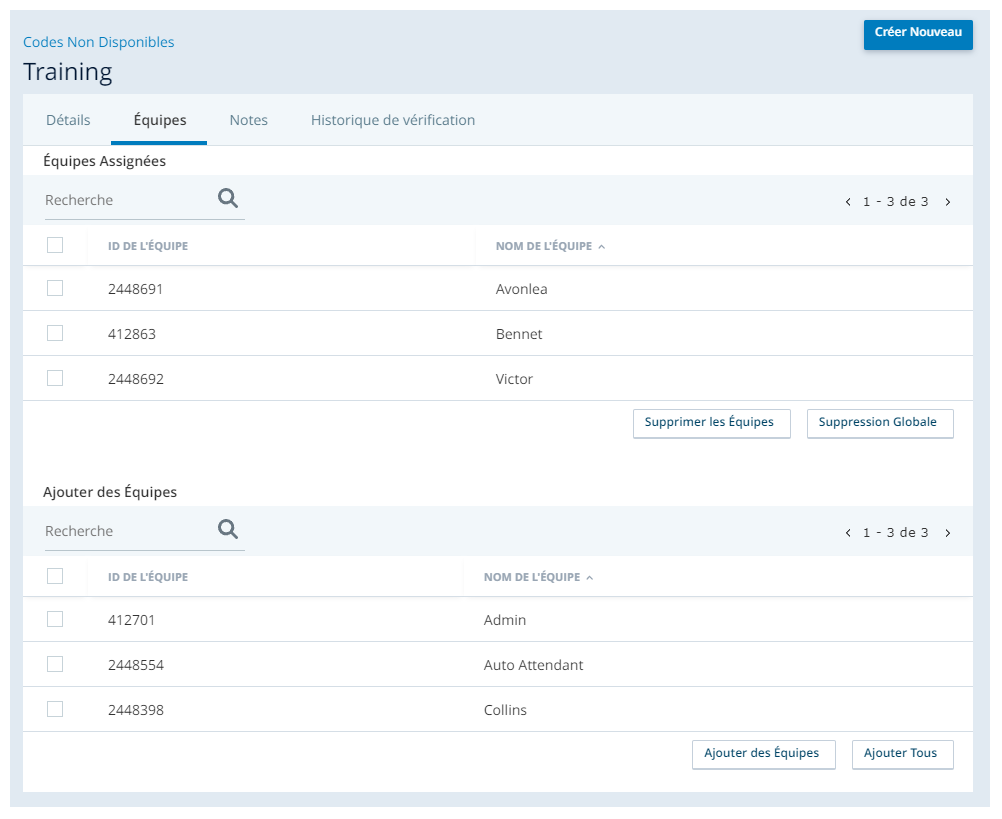Viewport: 1002px width, 819px height.
Task: Select the Victor team checkbox
Action: [55, 378]
